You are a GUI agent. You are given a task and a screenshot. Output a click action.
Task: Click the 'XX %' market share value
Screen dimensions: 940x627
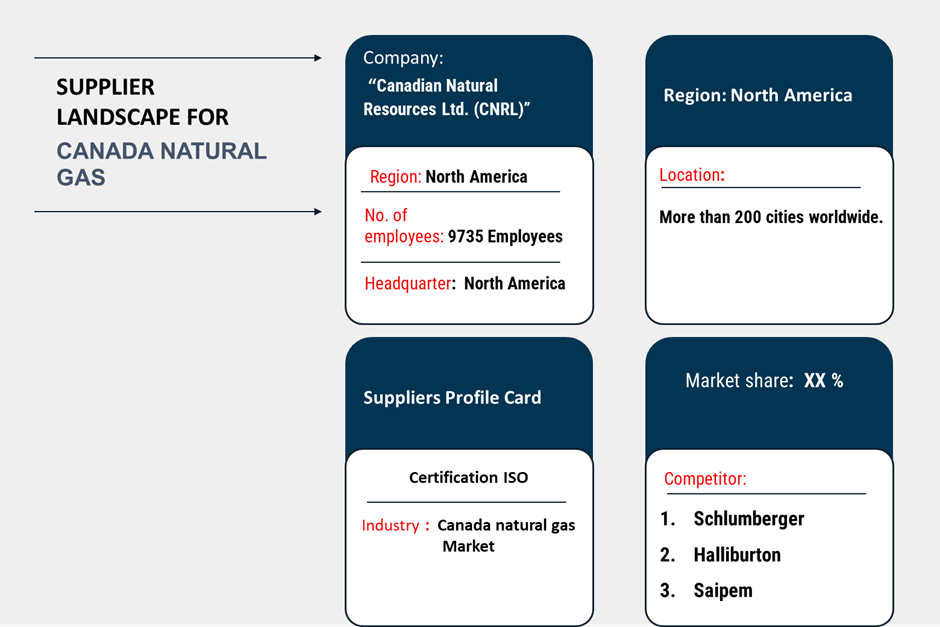pos(823,381)
